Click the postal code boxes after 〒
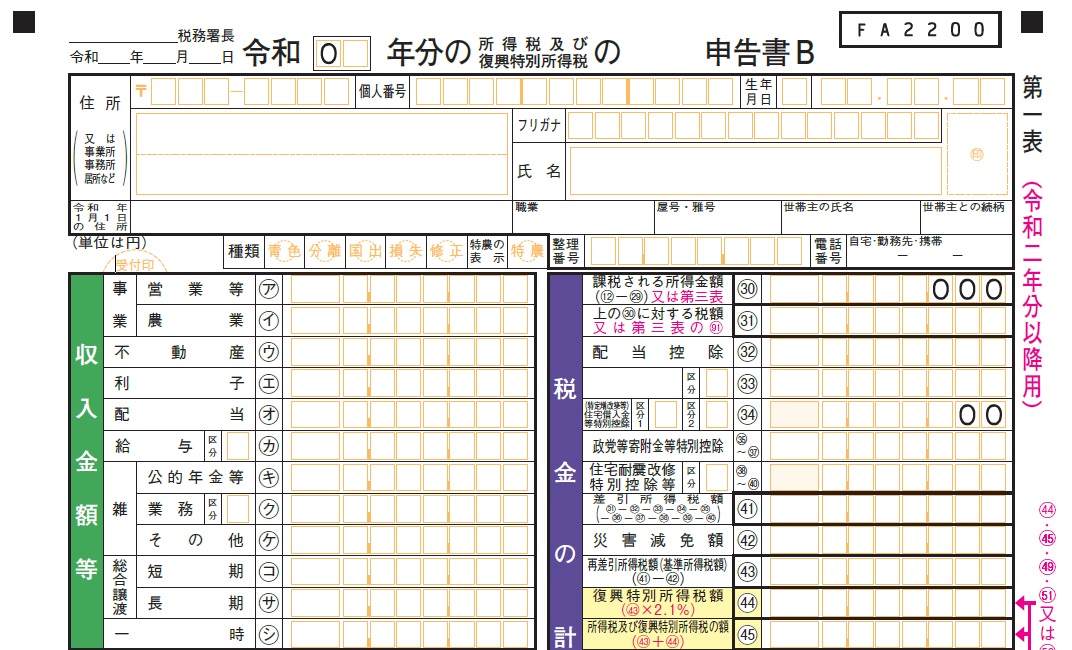Viewport: 1072px width, 650px height. pos(250,92)
